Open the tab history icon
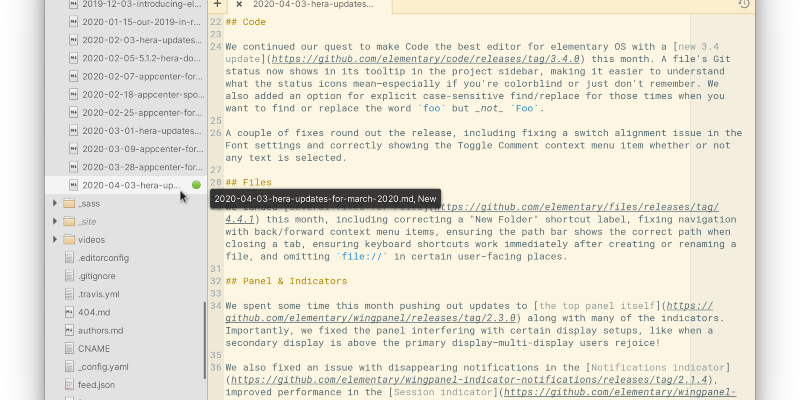This screenshot has height=400, width=800. tap(744, 5)
